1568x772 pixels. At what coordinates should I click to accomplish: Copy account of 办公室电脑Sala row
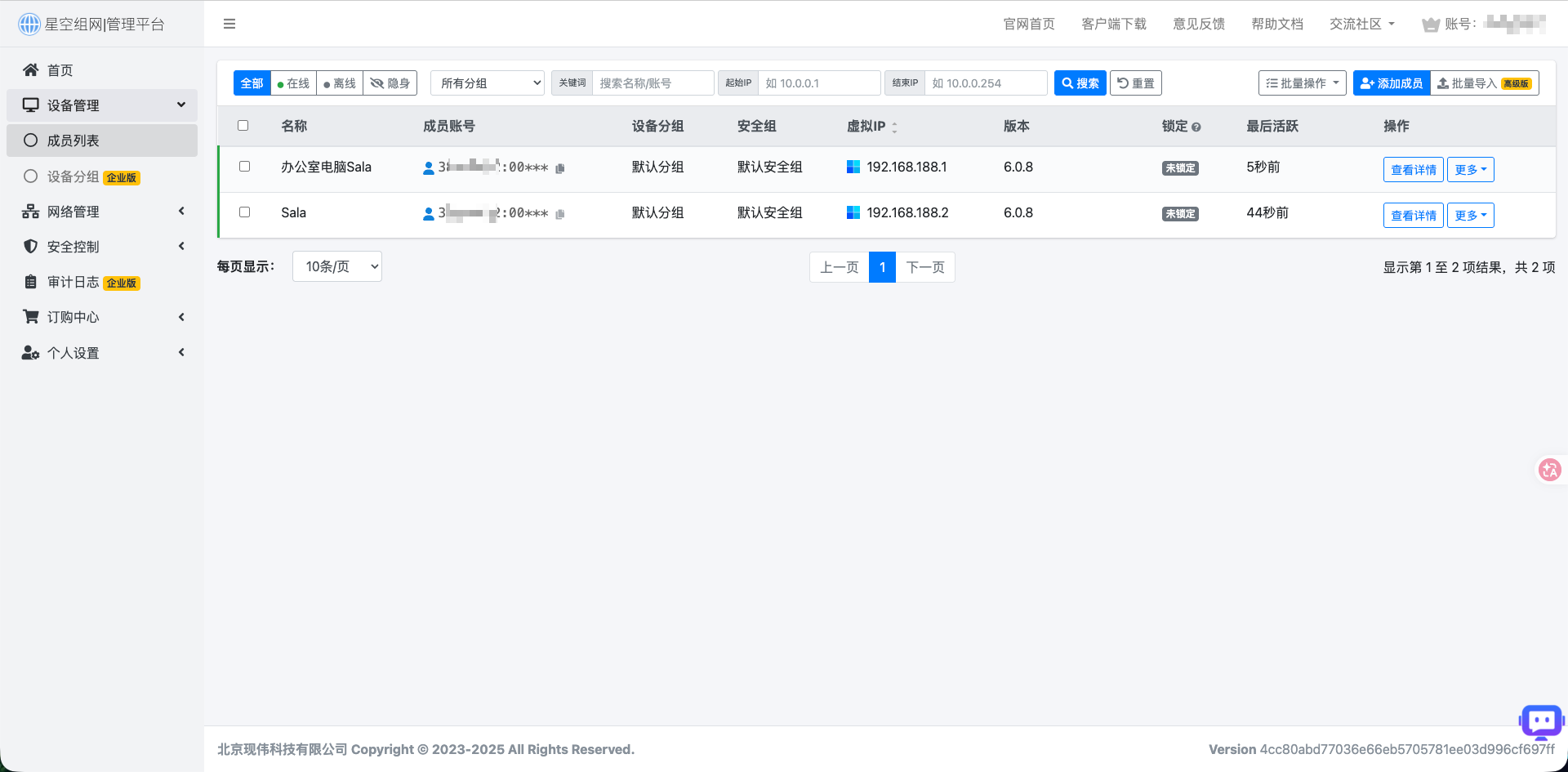pyautogui.click(x=560, y=168)
